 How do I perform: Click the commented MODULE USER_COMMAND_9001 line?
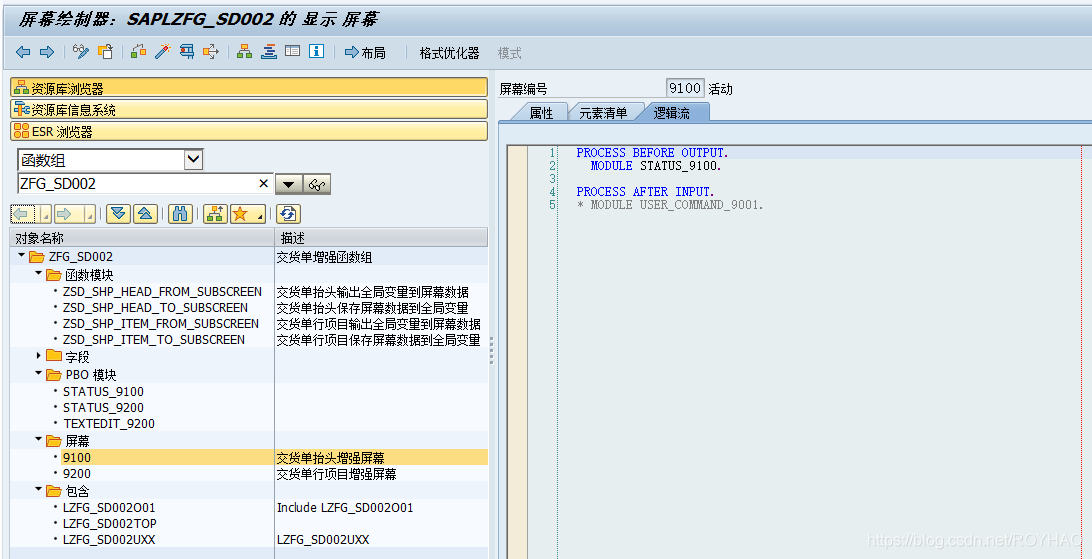tap(670, 205)
